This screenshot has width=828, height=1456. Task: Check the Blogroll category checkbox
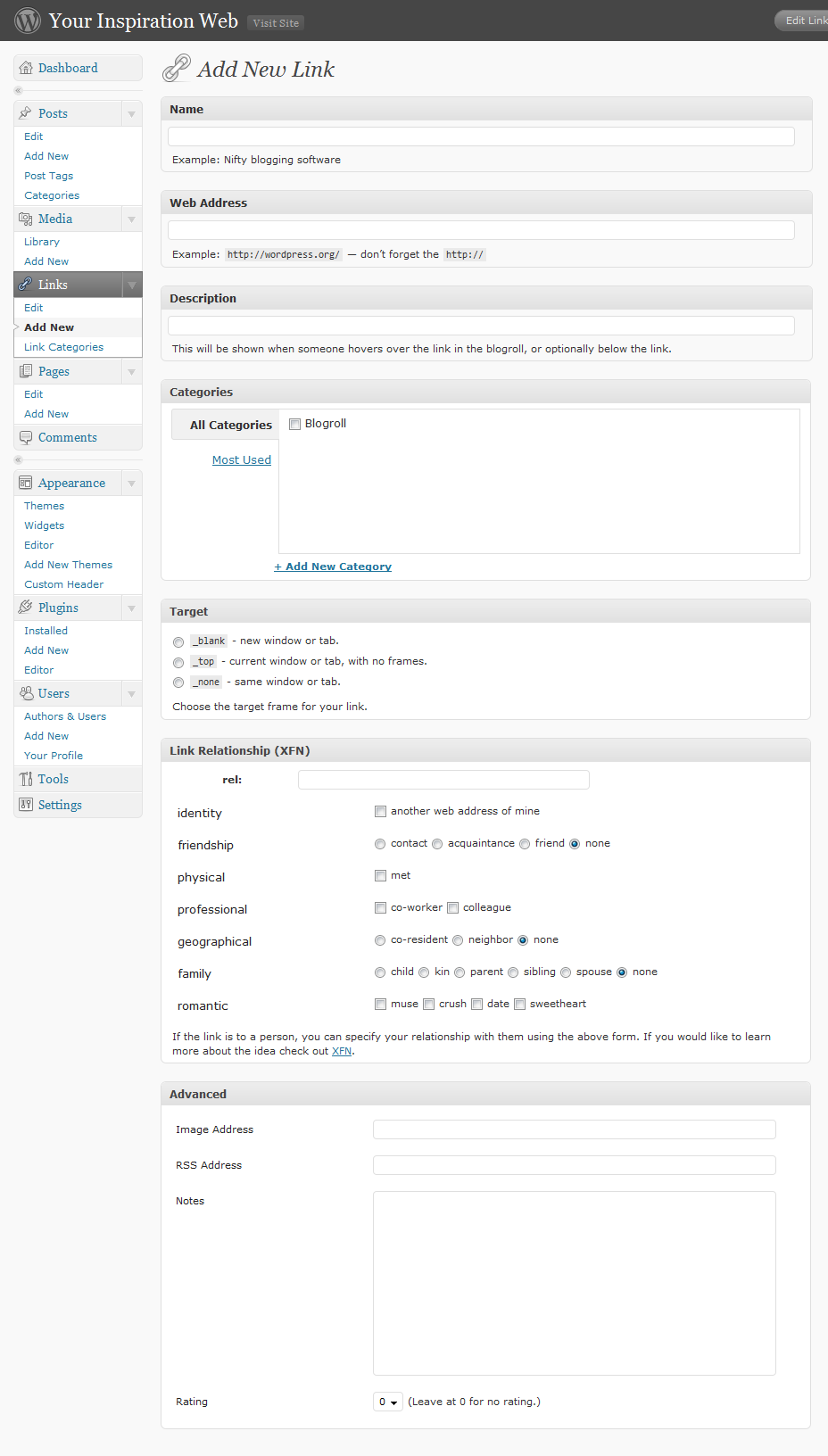(294, 424)
